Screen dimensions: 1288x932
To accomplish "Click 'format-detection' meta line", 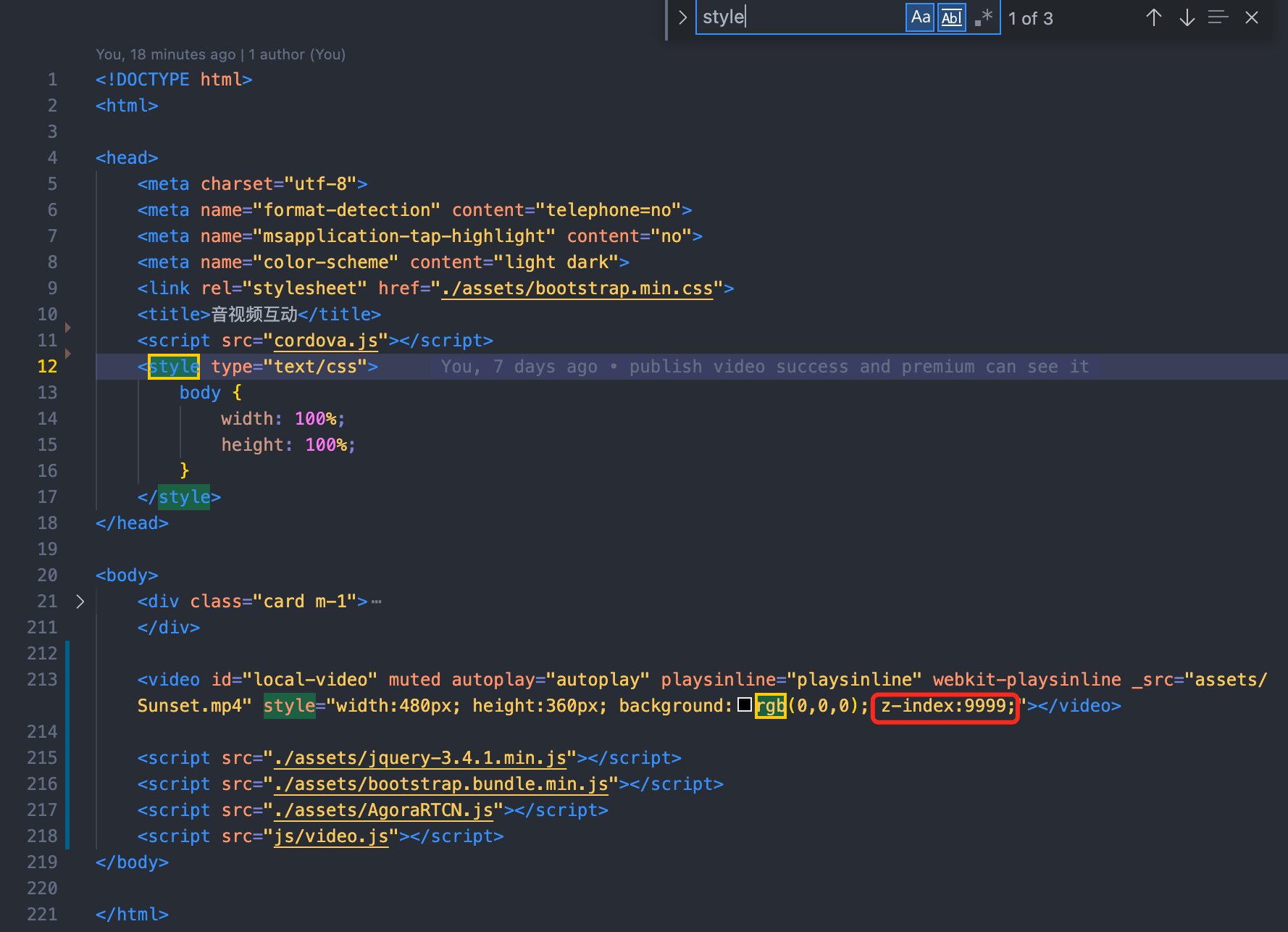I will [415, 210].
